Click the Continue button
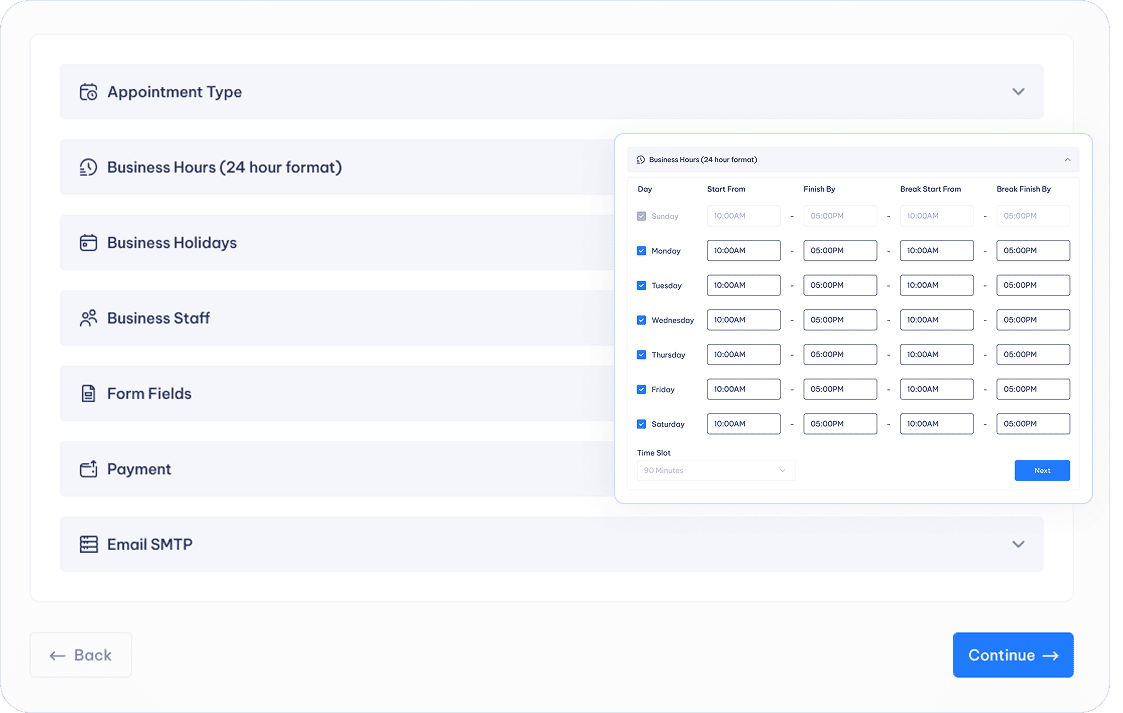Screen dimensions: 1123x713 click(1012, 655)
